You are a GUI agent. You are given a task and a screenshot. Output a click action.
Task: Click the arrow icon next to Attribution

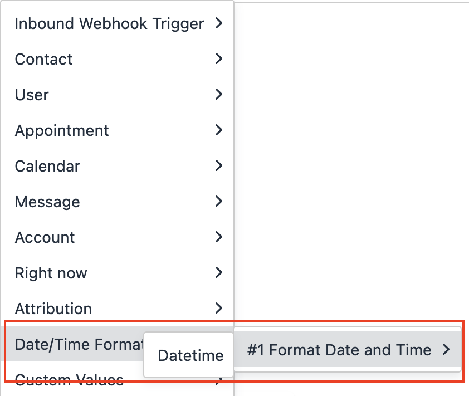(x=219, y=308)
